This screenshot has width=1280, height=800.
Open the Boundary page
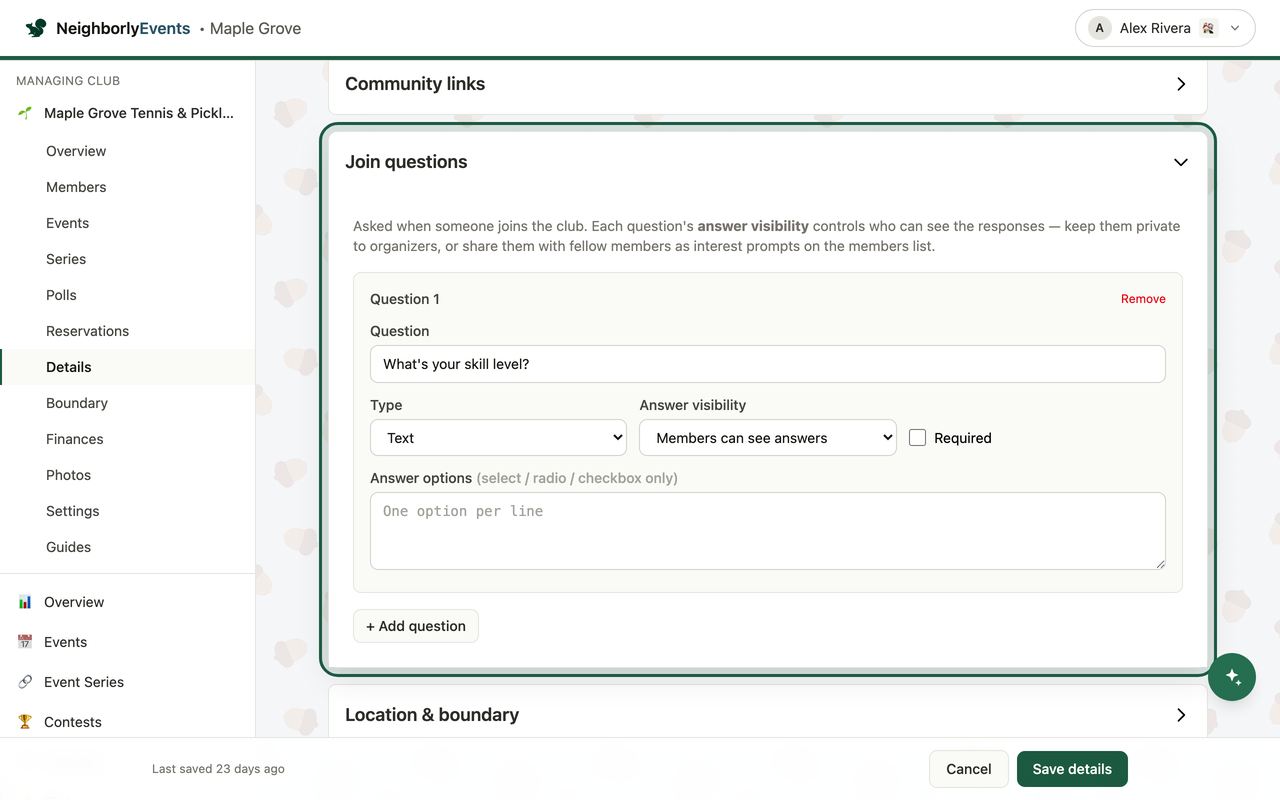click(x=77, y=403)
